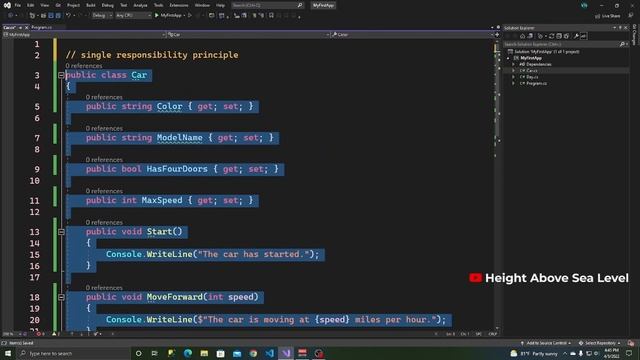
Task: Collapse the Start() method outlining box
Action: click(x=61, y=232)
